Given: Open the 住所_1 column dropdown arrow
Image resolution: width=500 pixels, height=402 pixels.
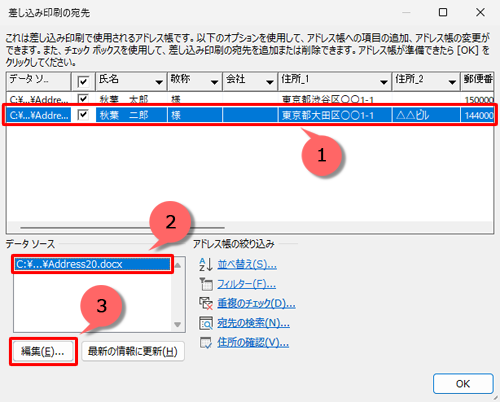Looking at the screenshot, I should (x=384, y=82).
